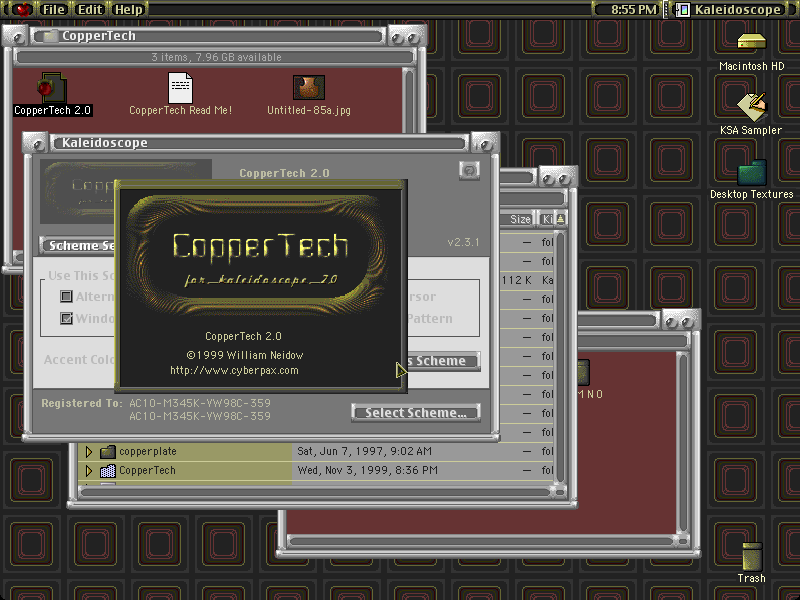This screenshot has height=600, width=800.
Task: Open the Edit menu
Action: [x=90, y=9]
